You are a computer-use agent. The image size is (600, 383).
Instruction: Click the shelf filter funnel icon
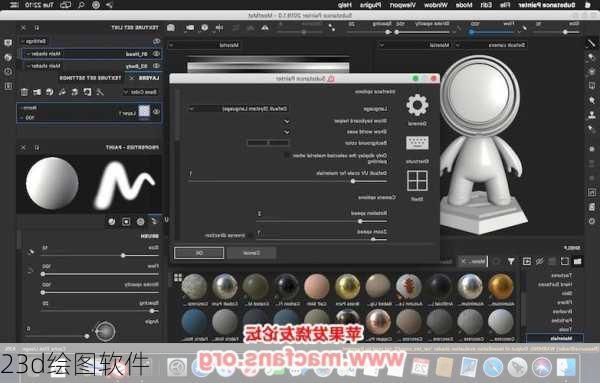(x=511, y=261)
